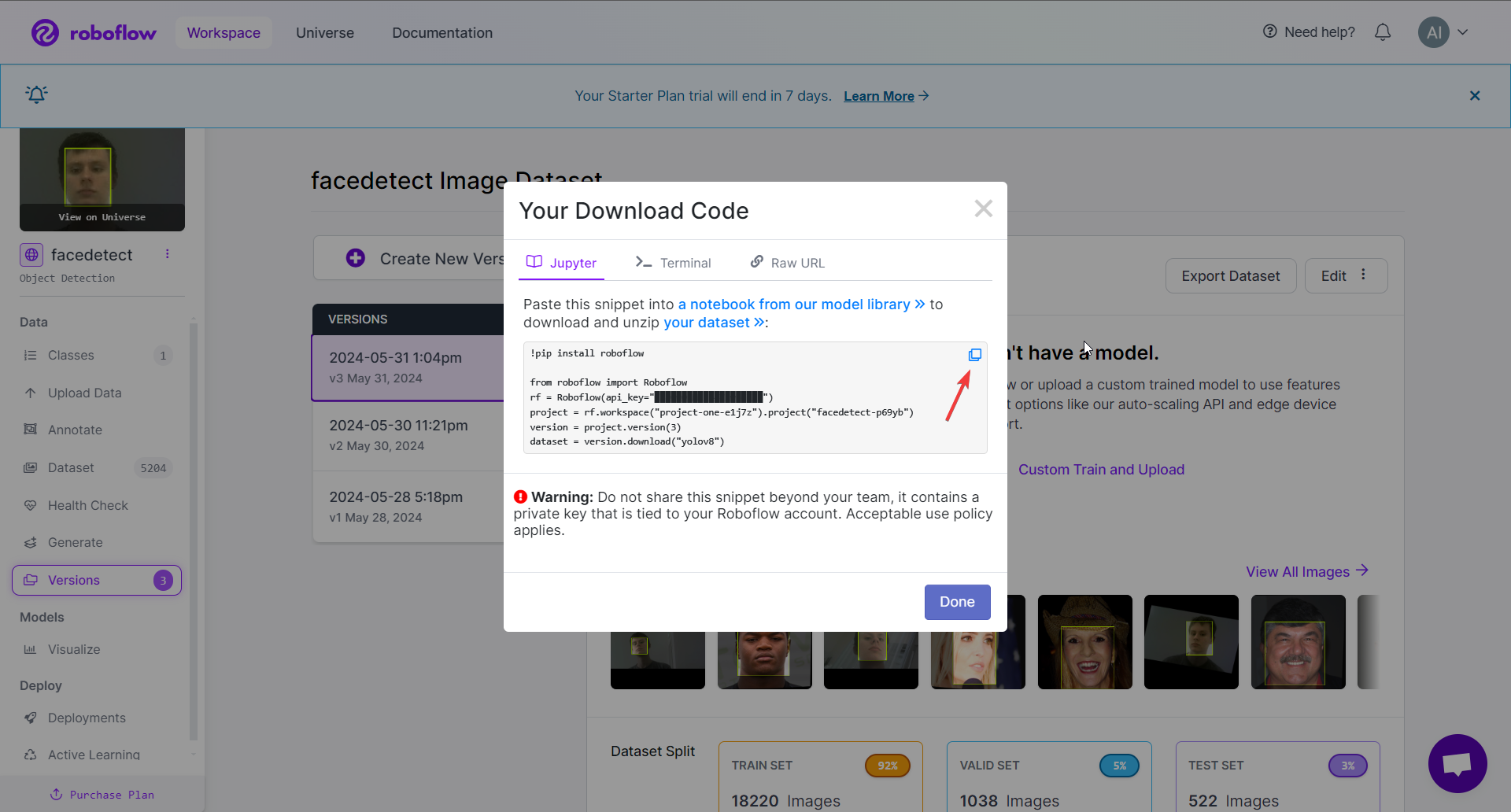Screen dimensions: 1511x812
Task: Open the more options dots beside Edit
Action: 1364,275
